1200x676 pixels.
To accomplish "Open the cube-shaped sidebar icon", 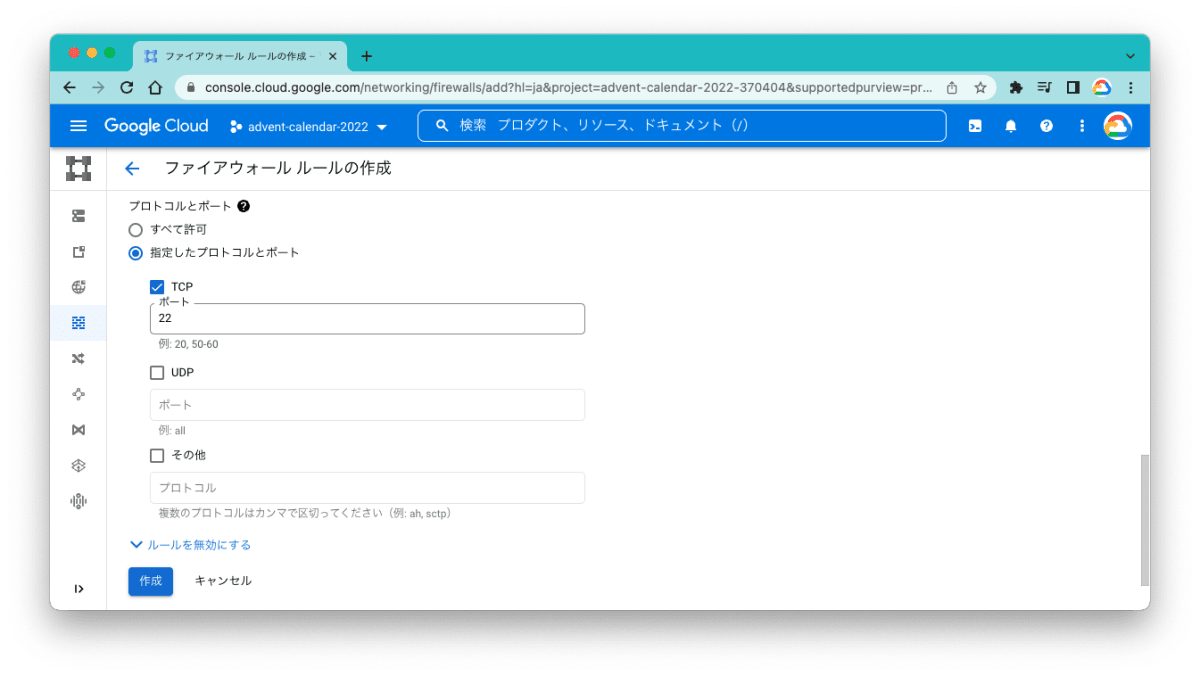I will (78, 465).
